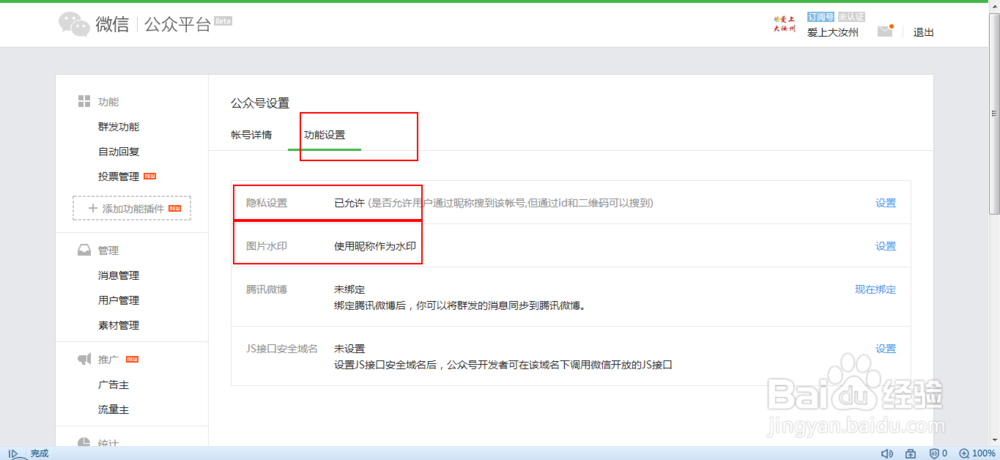Click 现在绑定 for 腾讯微博
This screenshot has height=460, width=1000.
pos(875,290)
